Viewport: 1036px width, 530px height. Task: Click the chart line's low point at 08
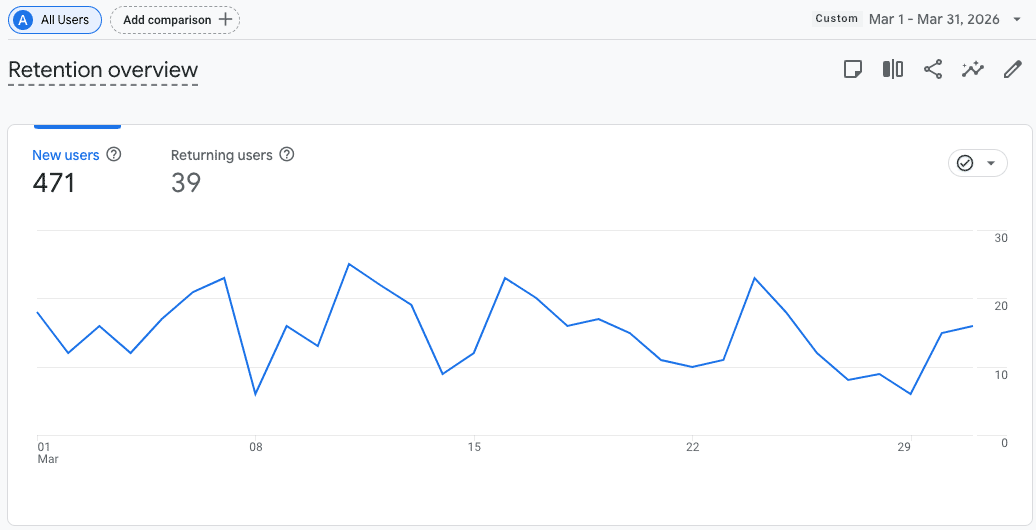pos(255,394)
